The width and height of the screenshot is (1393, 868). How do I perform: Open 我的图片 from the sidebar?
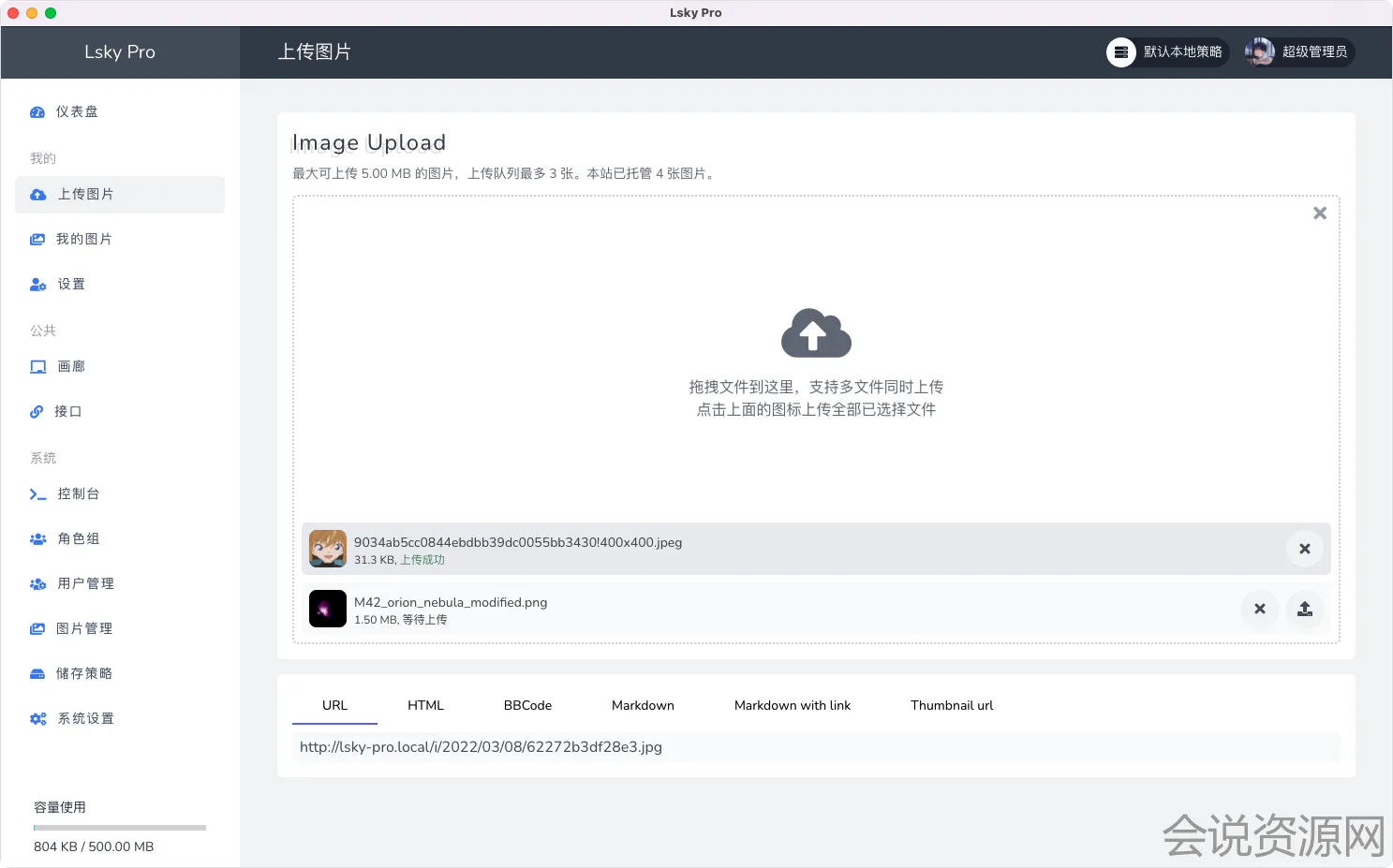click(83, 240)
